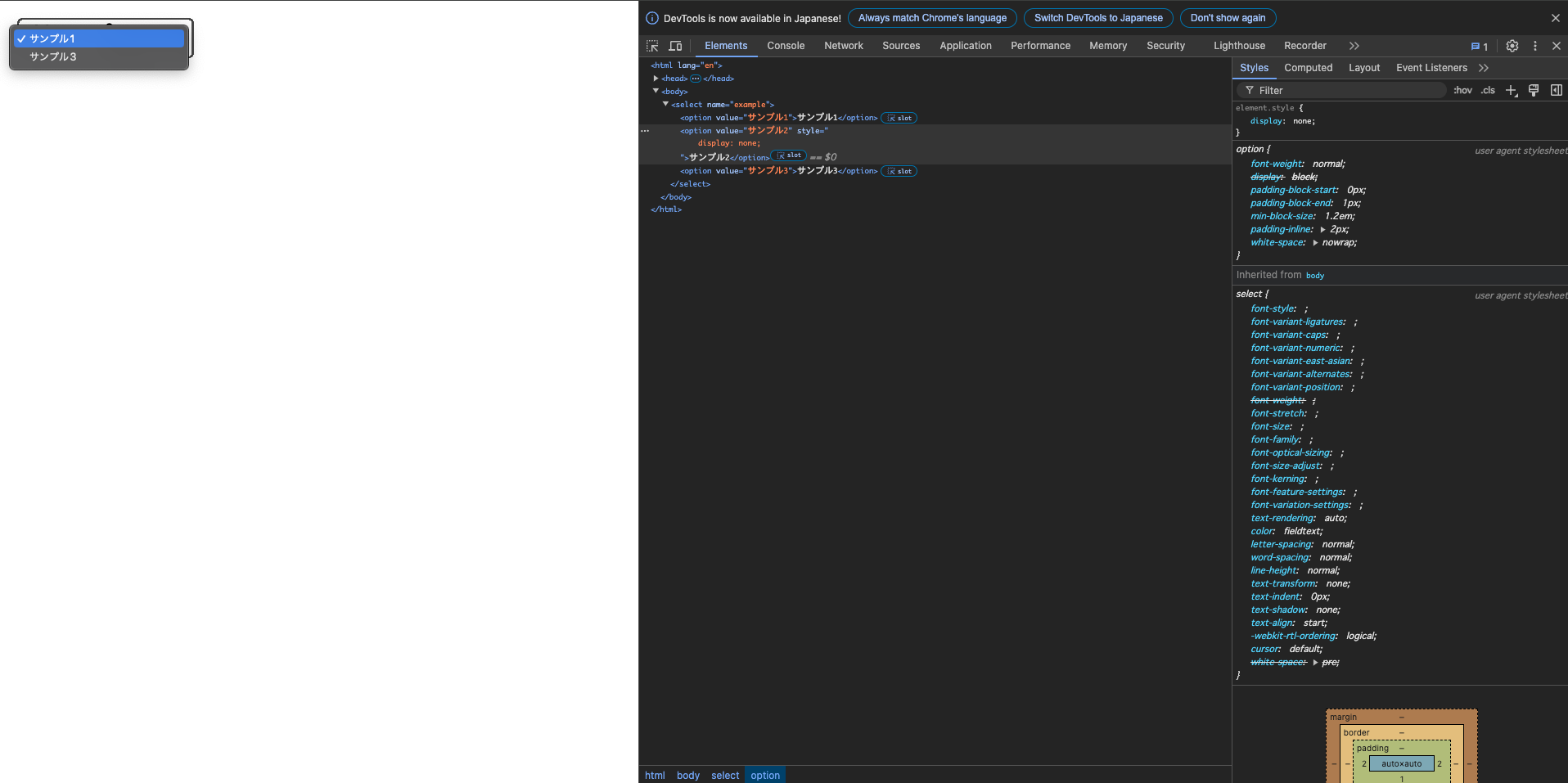The width and height of the screenshot is (1568, 783).
Task: Expand the head element node
Action: [x=656, y=79]
